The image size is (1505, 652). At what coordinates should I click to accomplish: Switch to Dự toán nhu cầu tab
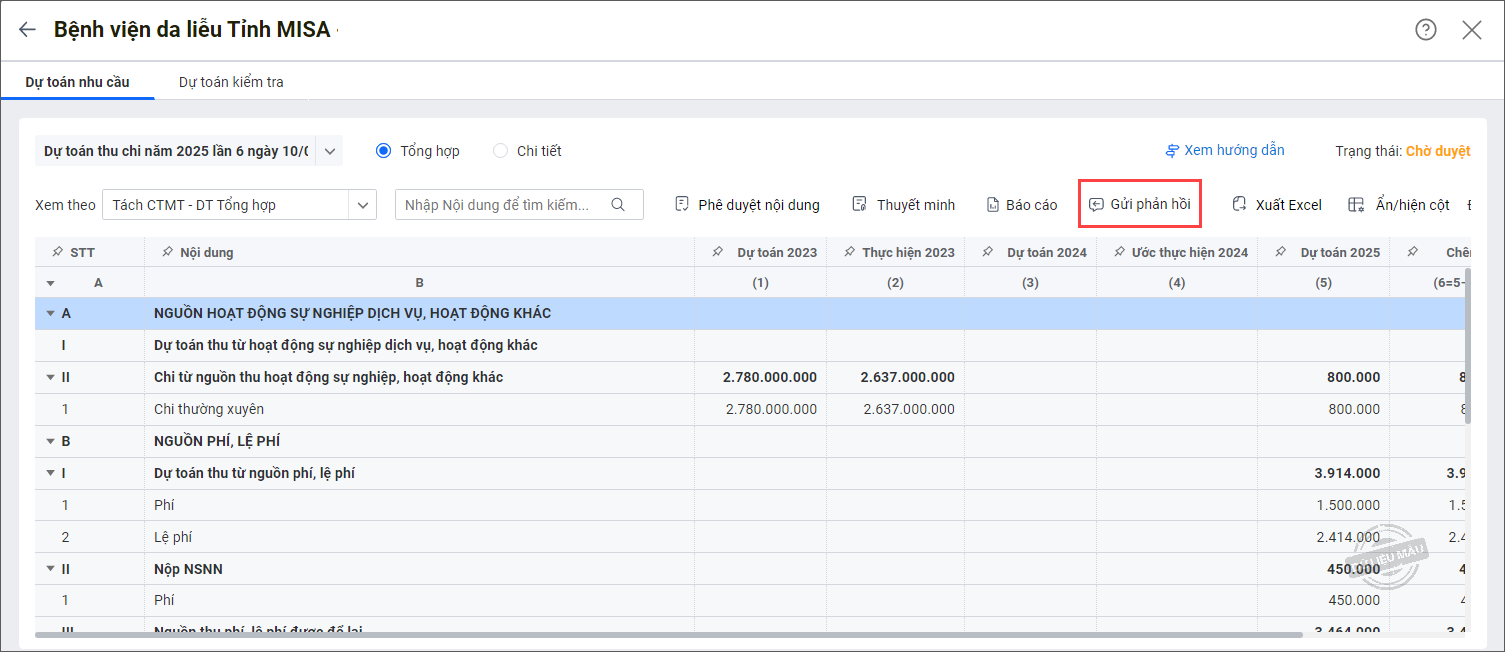click(77, 82)
